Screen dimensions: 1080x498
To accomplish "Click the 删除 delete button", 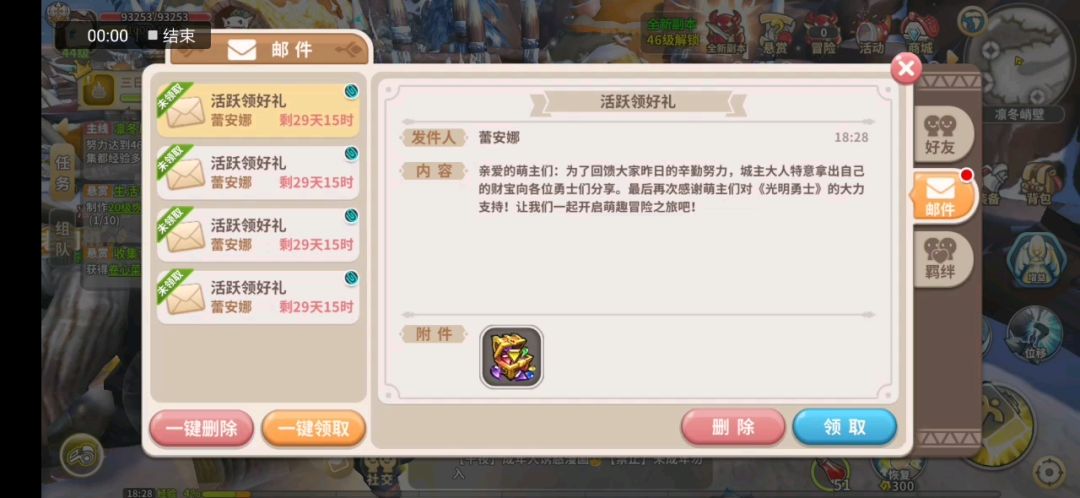I will click(x=734, y=427).
